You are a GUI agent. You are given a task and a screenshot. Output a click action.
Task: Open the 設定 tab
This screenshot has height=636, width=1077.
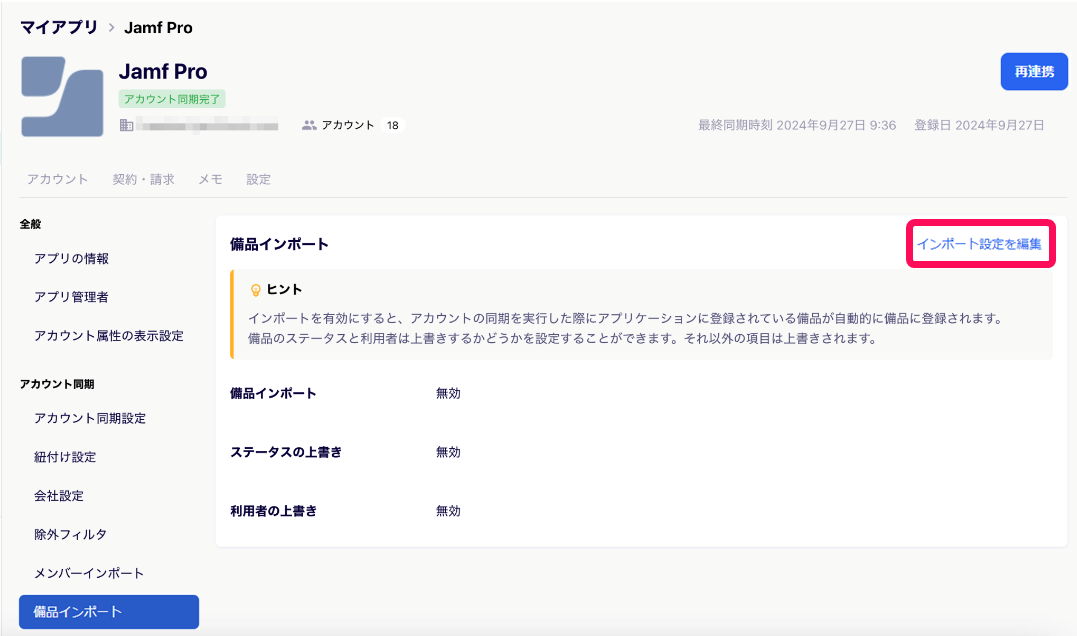[x=258, y=179]
